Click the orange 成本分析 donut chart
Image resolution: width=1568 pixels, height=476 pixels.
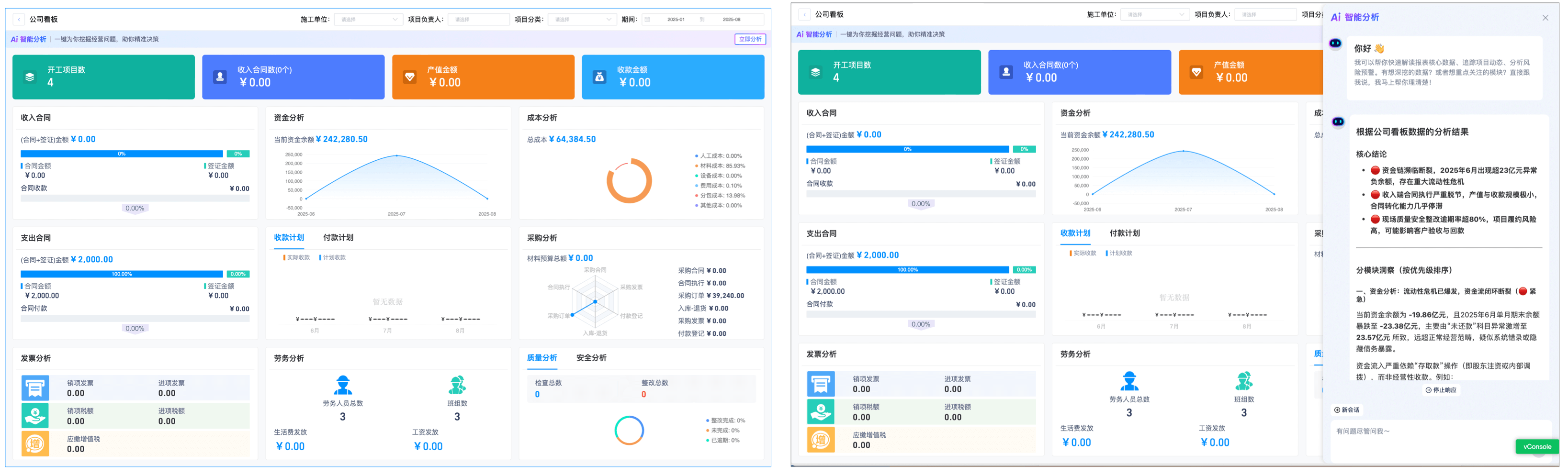pos(629,181)
